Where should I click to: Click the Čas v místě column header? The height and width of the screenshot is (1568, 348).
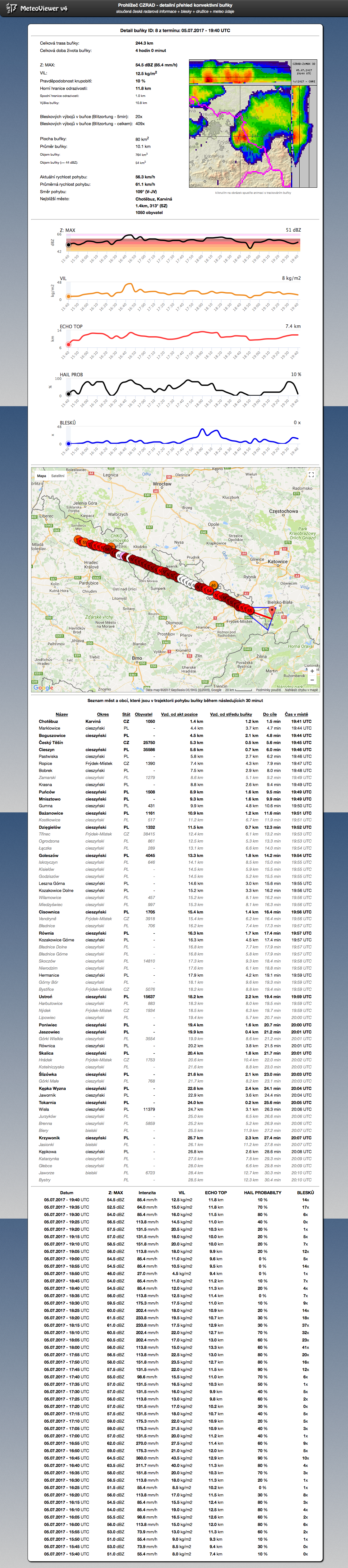[x=296, y=715]
